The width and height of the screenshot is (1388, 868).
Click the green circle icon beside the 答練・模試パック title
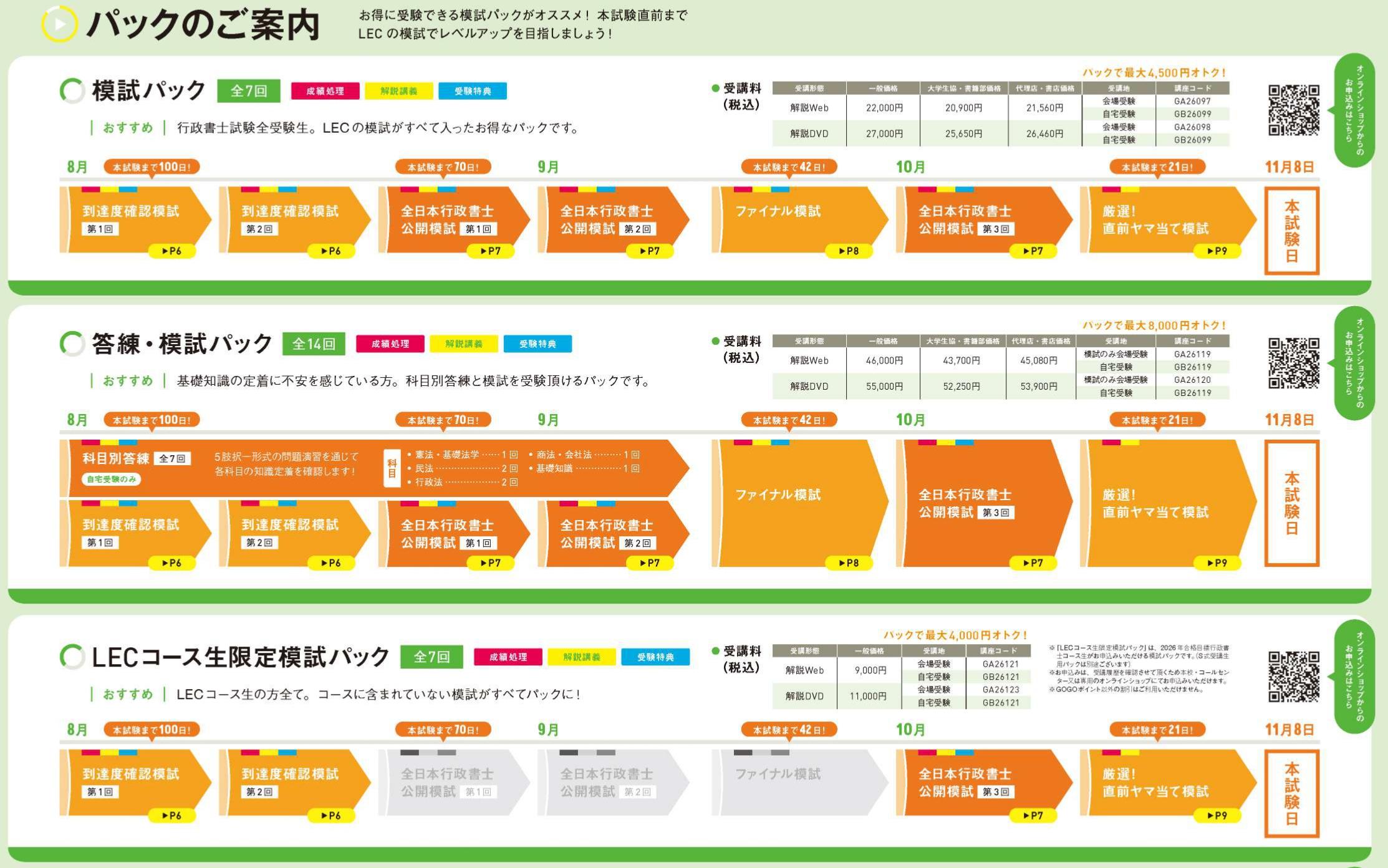coord(72,344)
